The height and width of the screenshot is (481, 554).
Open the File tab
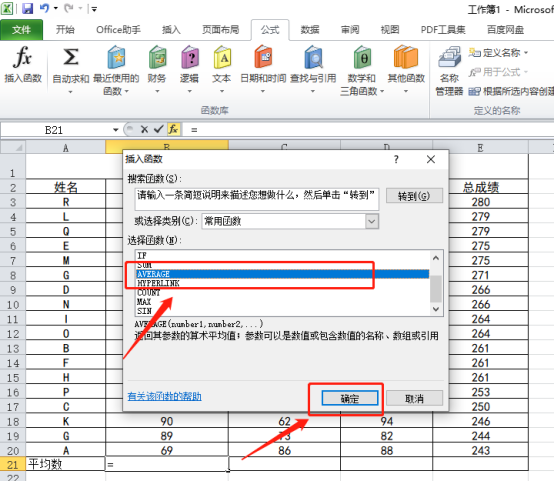pyautogui.click(x=22, y=30)
